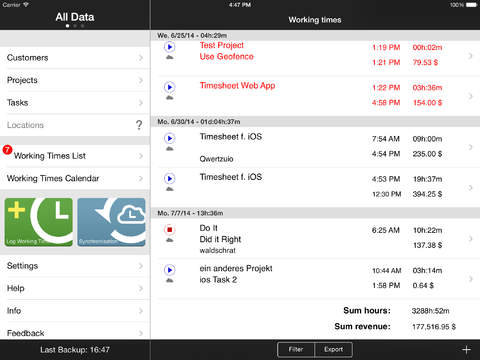Open Settings from the sidebar
Viewport: 480px width, 360px height.
tap(75, 266)
